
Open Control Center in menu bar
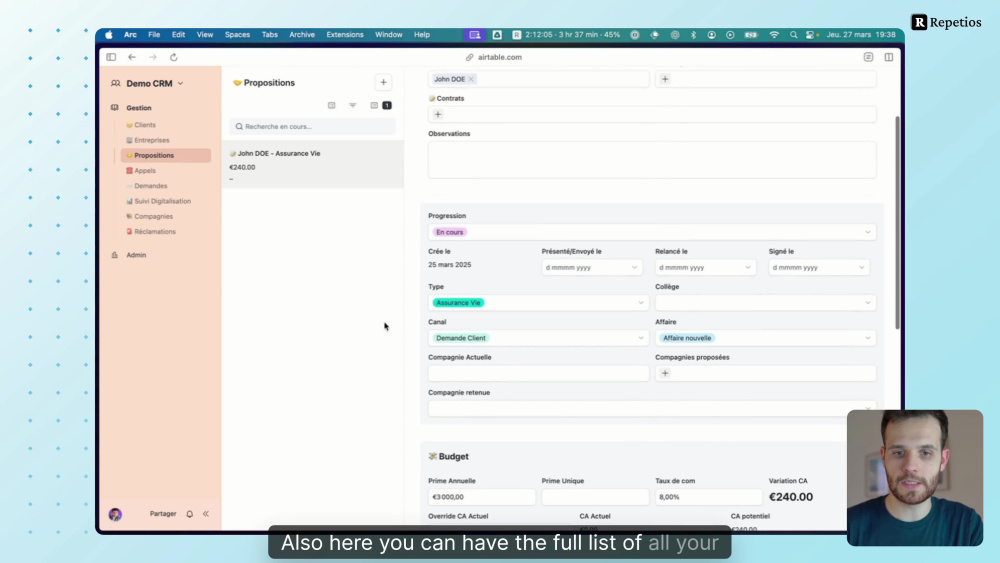(810, 35)
